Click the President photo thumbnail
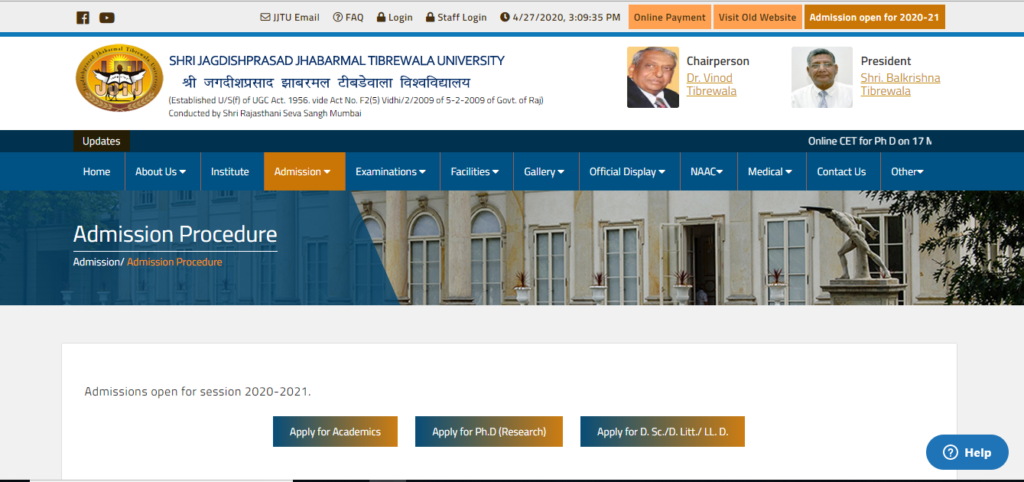 (822, 77)
